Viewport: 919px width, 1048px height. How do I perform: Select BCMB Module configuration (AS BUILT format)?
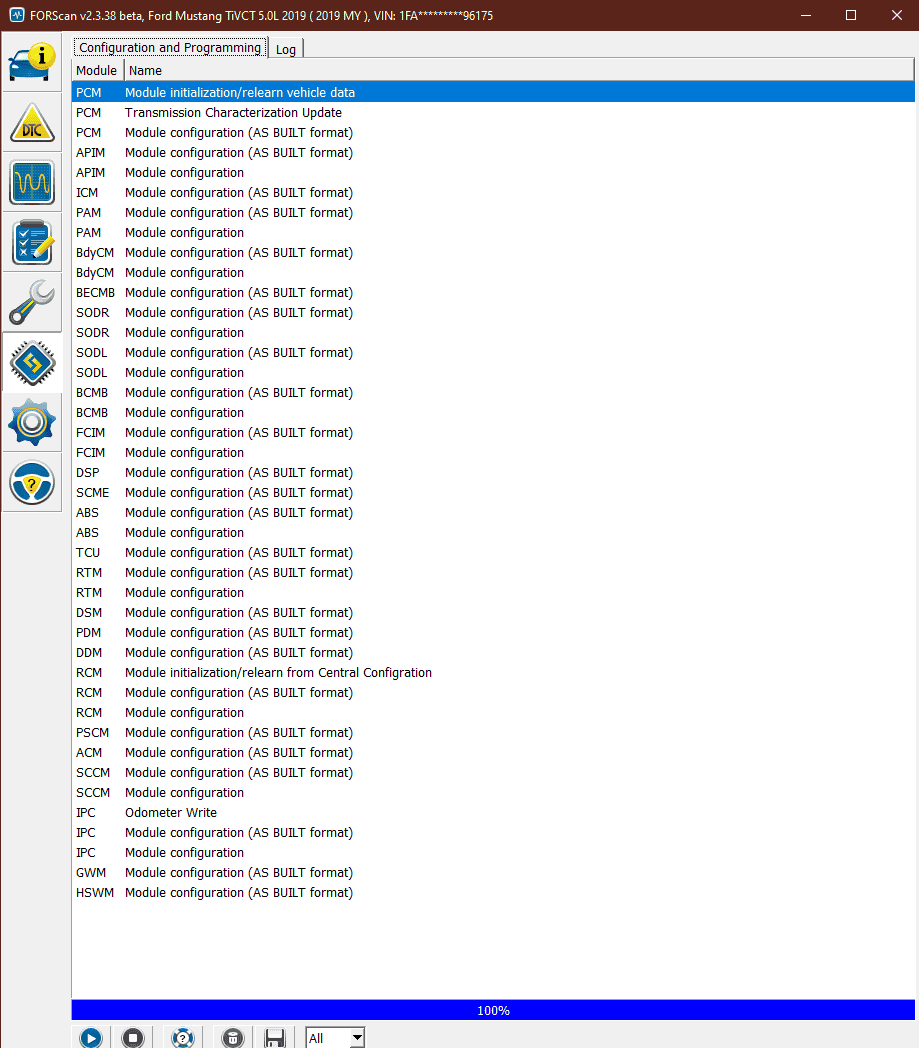pyautogui.click(x=493, y=392)
